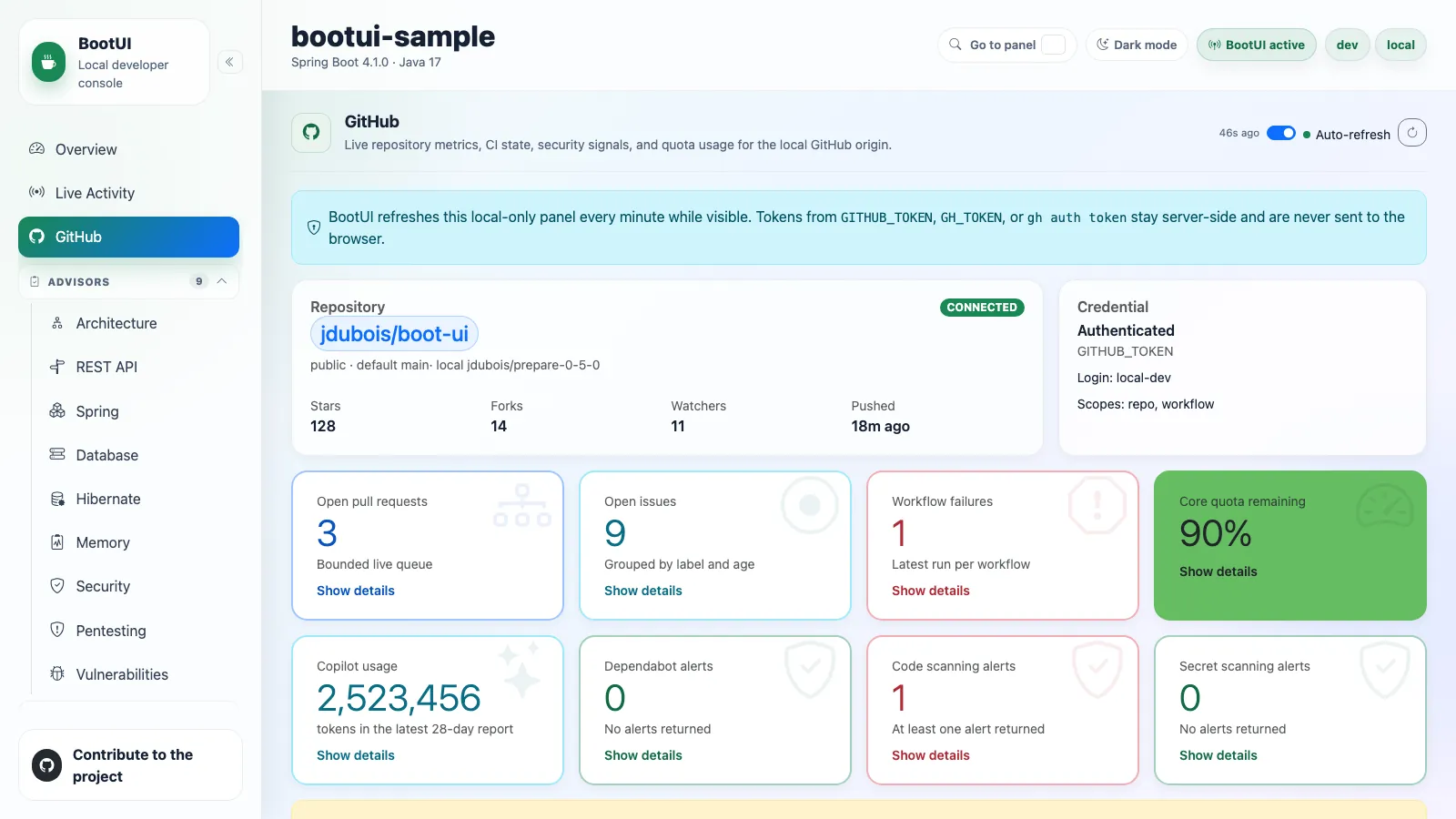This screenshot has height=819, width=1456.
Task: Click Contribute to the project
Action: (x=130, y=765)
